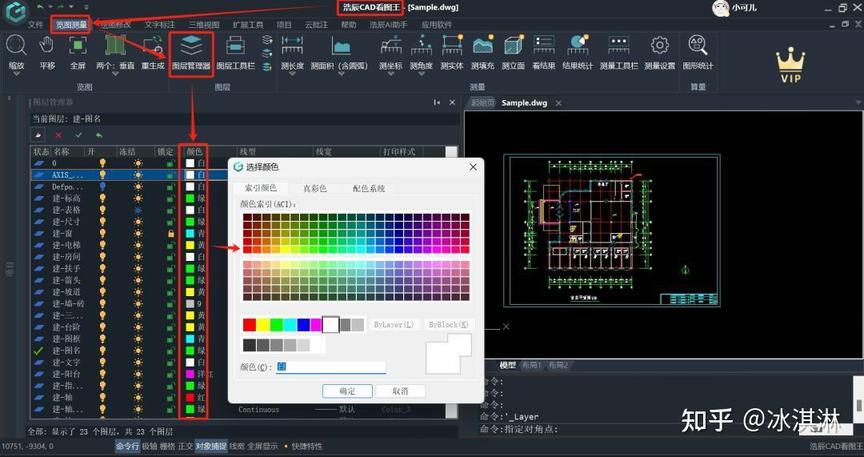The height and width of the screenshot is (457, 864).
Task: Click the green check set-current layer icon
Action: click(x=78, y=135)
